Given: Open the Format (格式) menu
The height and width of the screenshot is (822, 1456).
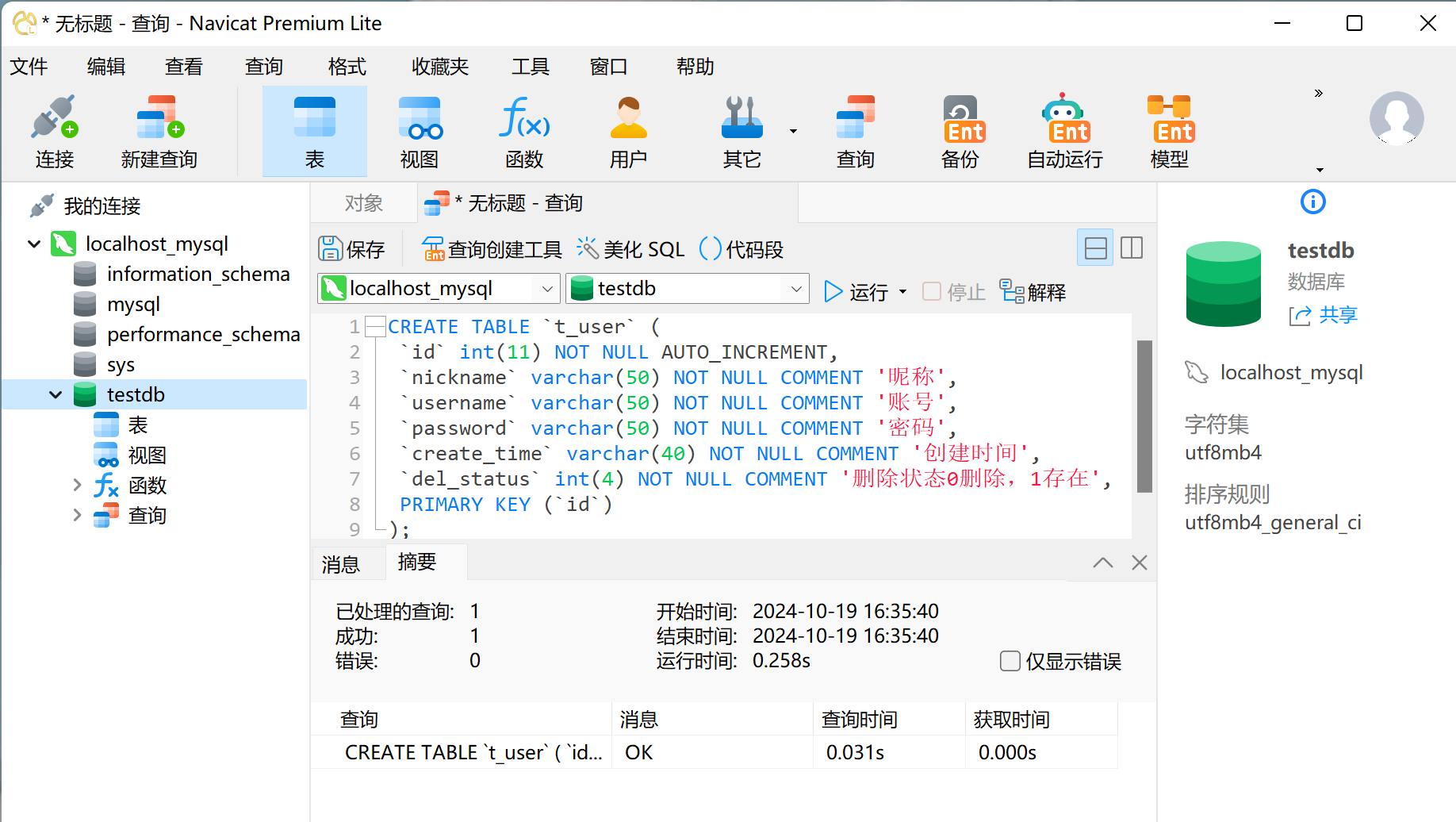Looking at the screenshot, I should 347,66.
